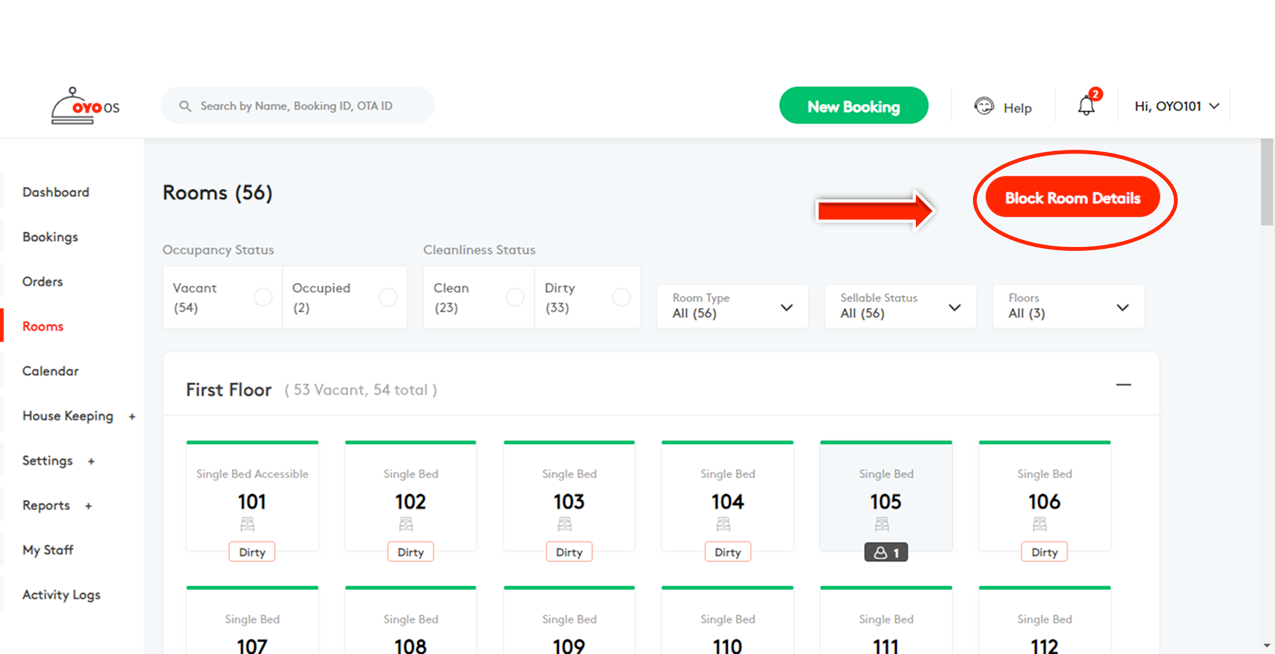This screenshot has height=654, width=1275.
Task: Collapse the First Floor section
Action: [x=1124, y=385]
